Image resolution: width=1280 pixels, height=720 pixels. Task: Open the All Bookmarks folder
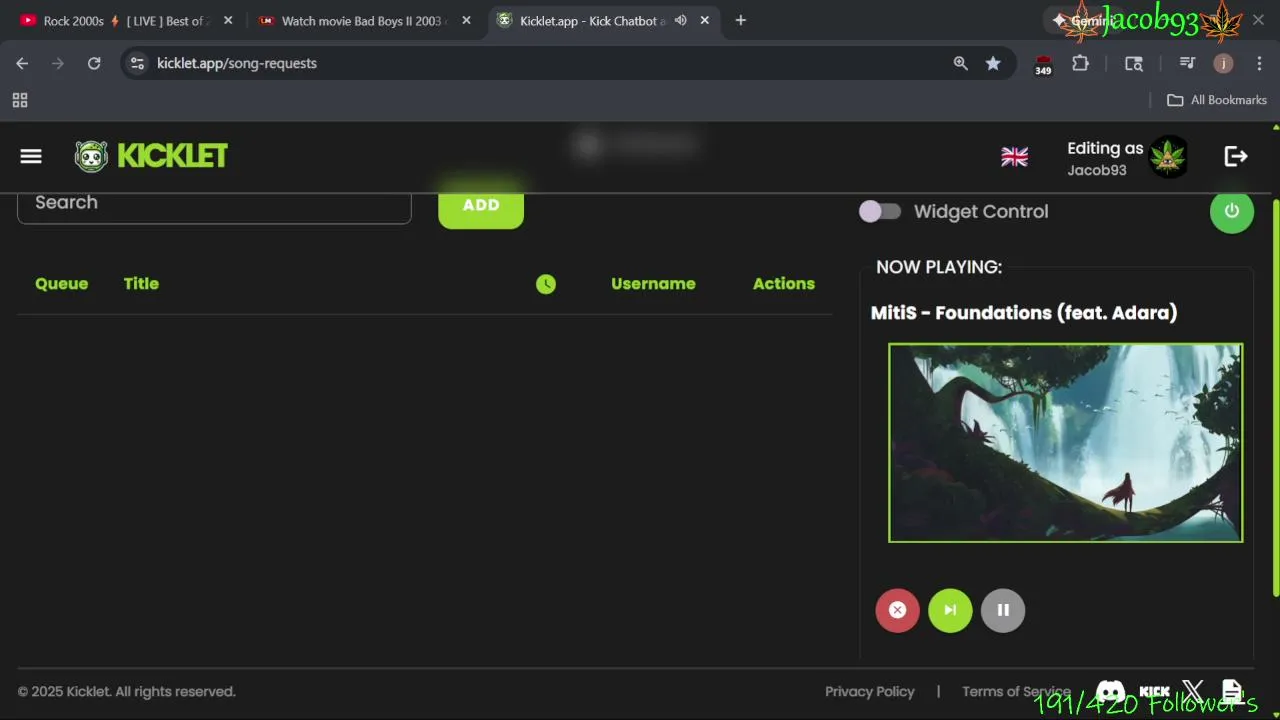click(1217, 100)
